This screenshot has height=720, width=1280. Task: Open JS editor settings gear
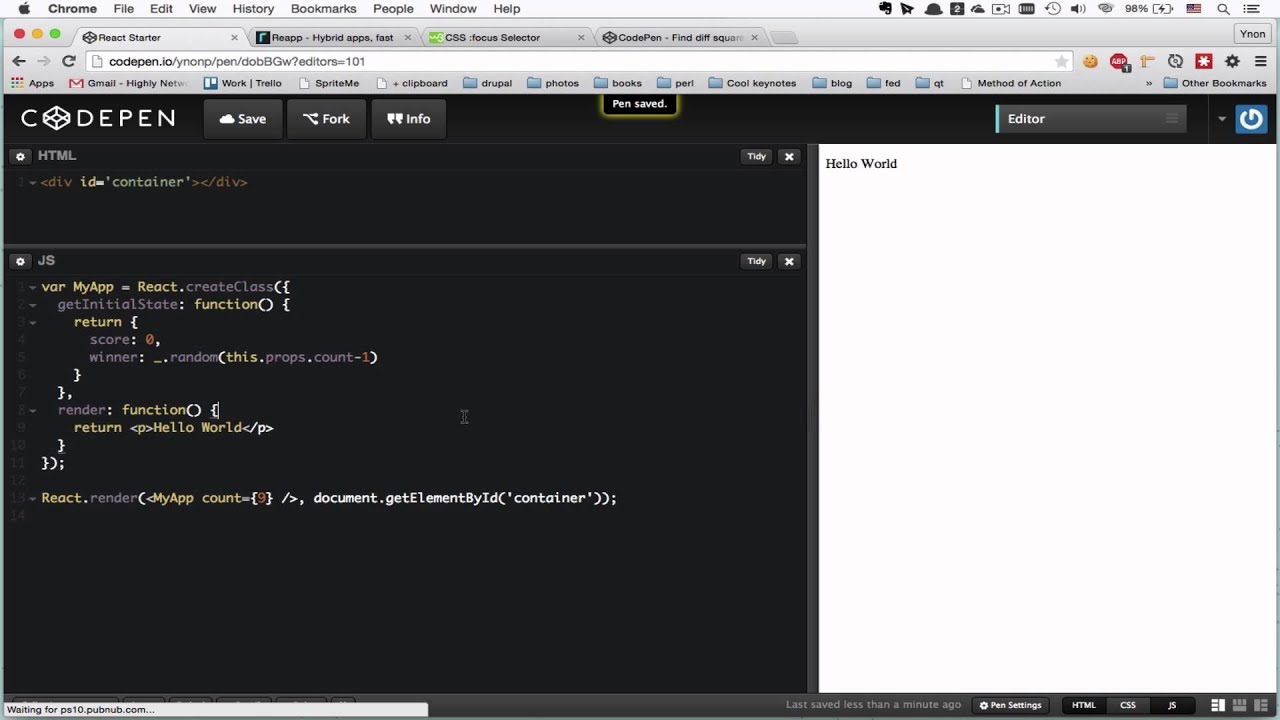[x=20, y=261]
